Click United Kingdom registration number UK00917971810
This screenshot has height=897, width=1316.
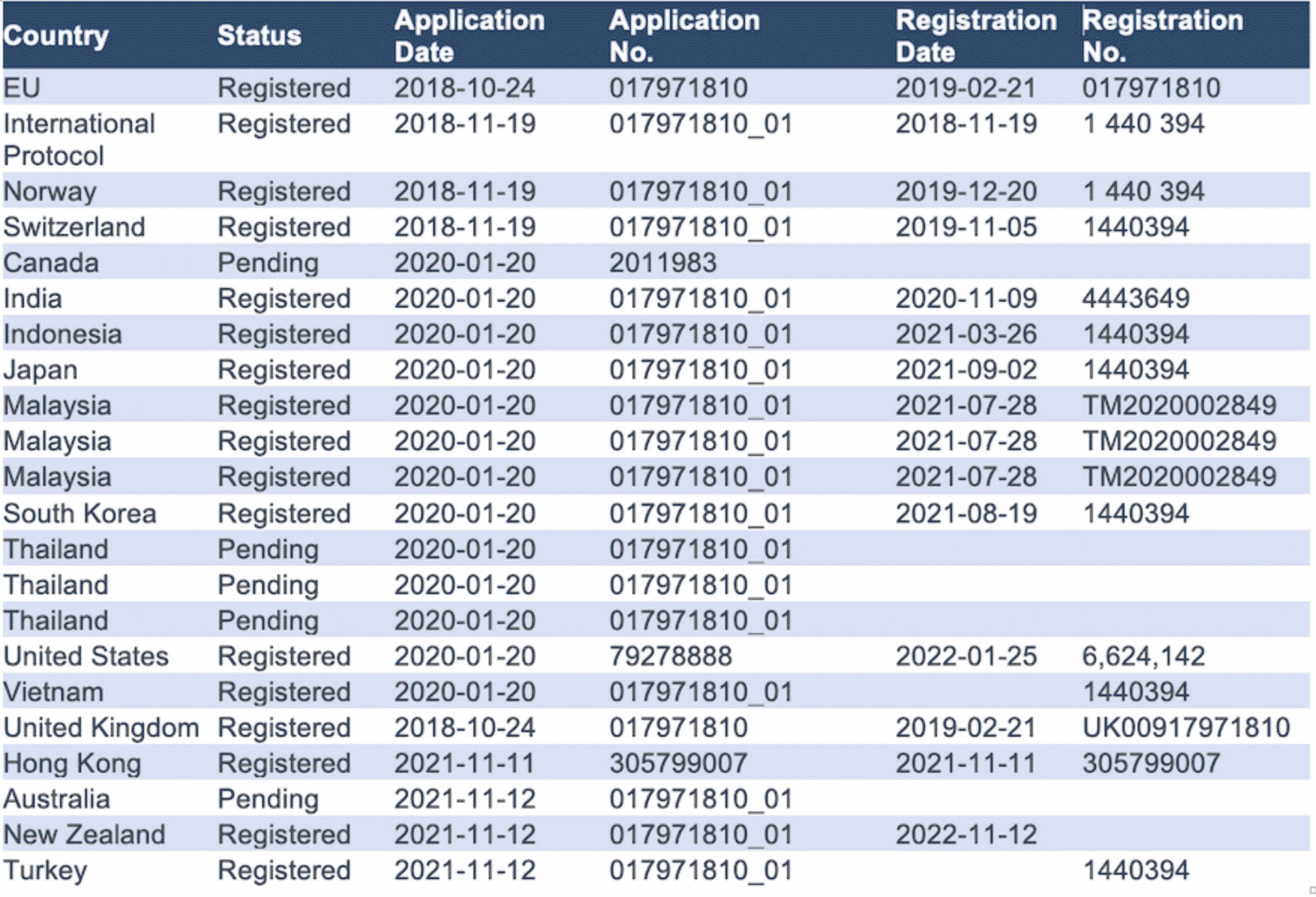(1187, 728)
